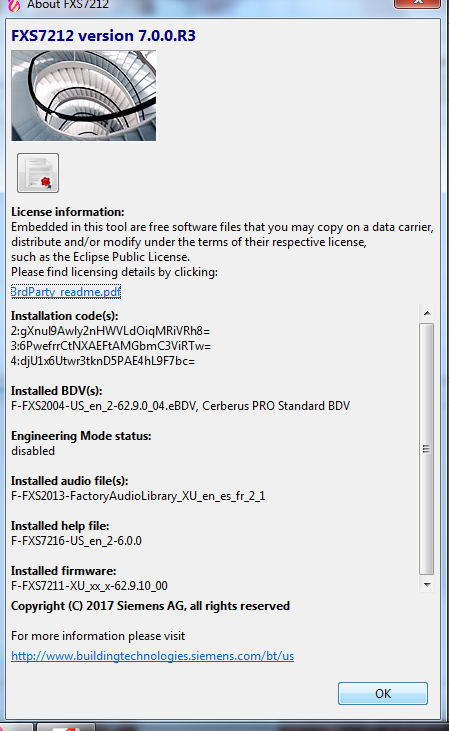Confirm the dialog with OK
The height and width of the screenshot is (731, 449).
point(383,694)
